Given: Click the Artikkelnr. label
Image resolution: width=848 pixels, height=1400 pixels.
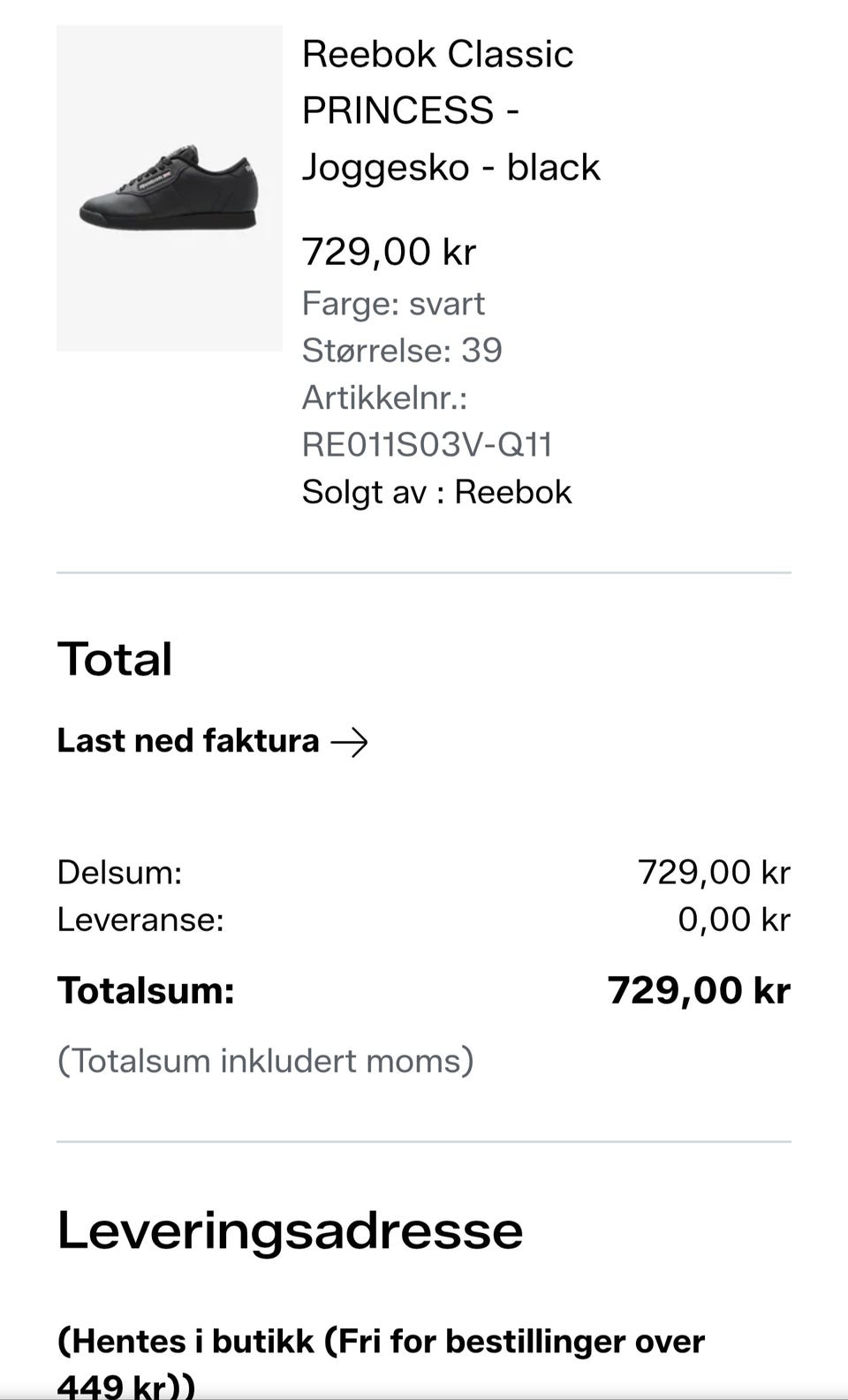Looking at the screenshot, I should (384, 398).
